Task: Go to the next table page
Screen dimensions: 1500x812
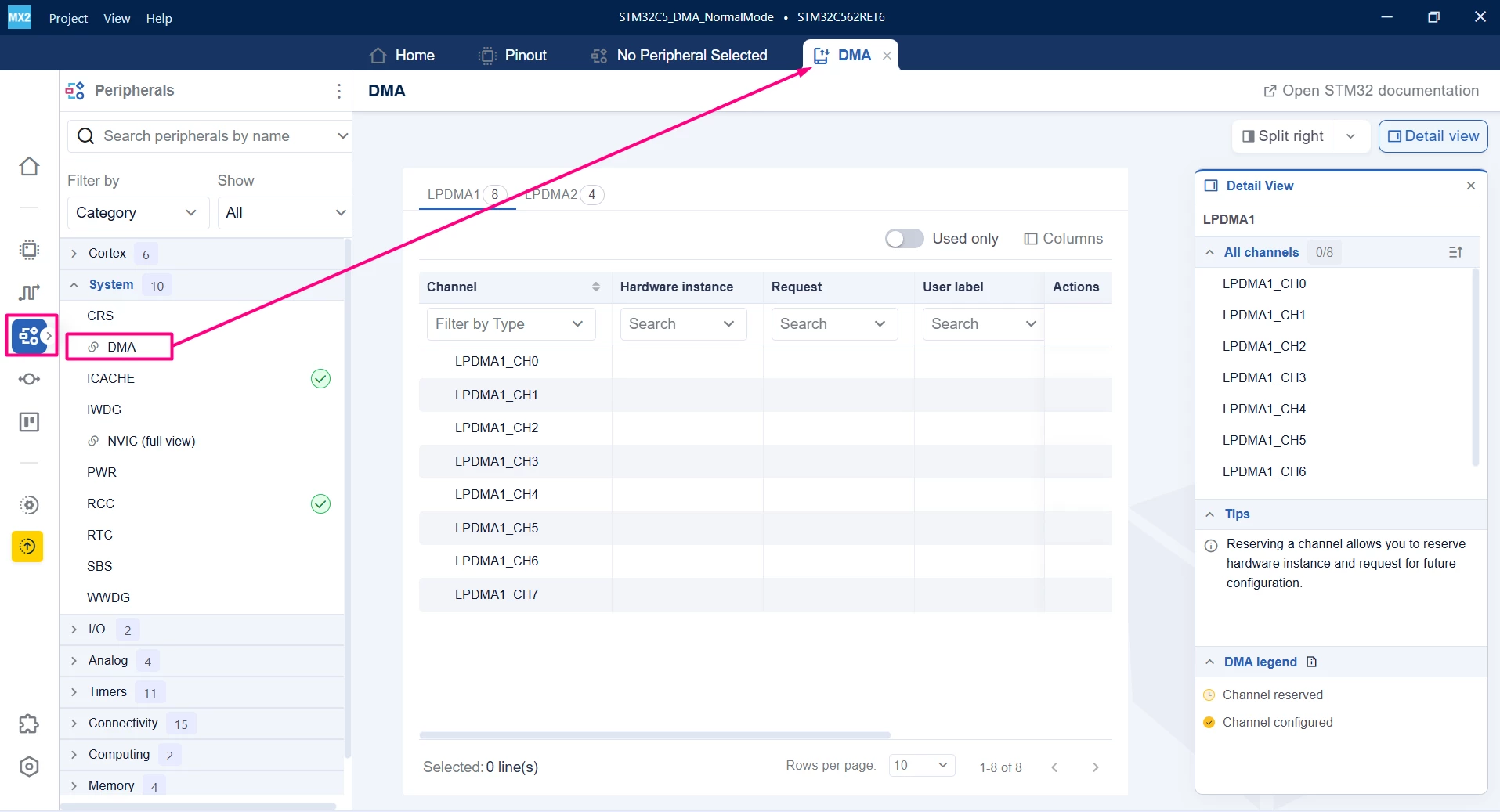Action: click(1095, 767)
